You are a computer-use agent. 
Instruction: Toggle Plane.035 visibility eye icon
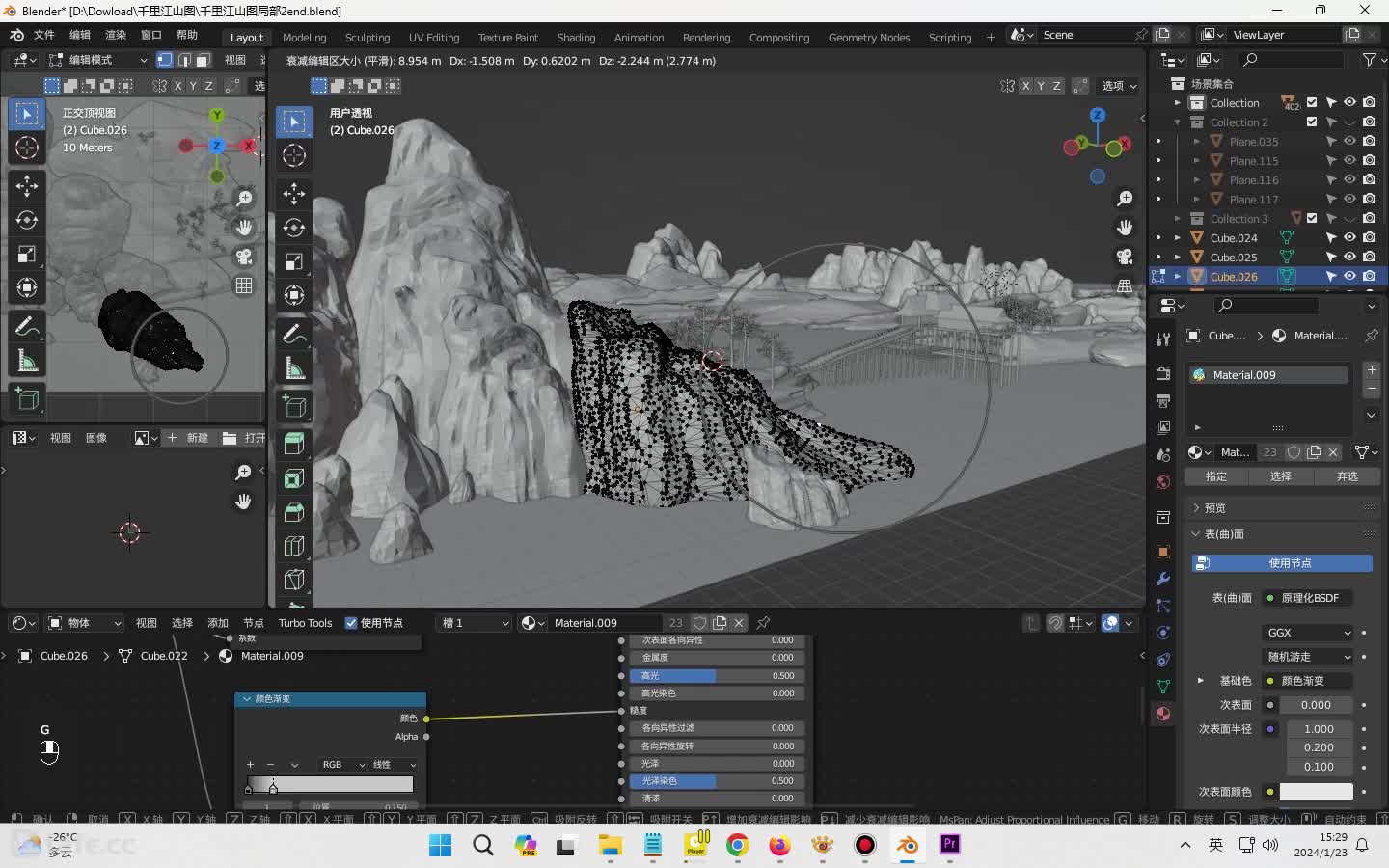click(x=1349, y=141)
